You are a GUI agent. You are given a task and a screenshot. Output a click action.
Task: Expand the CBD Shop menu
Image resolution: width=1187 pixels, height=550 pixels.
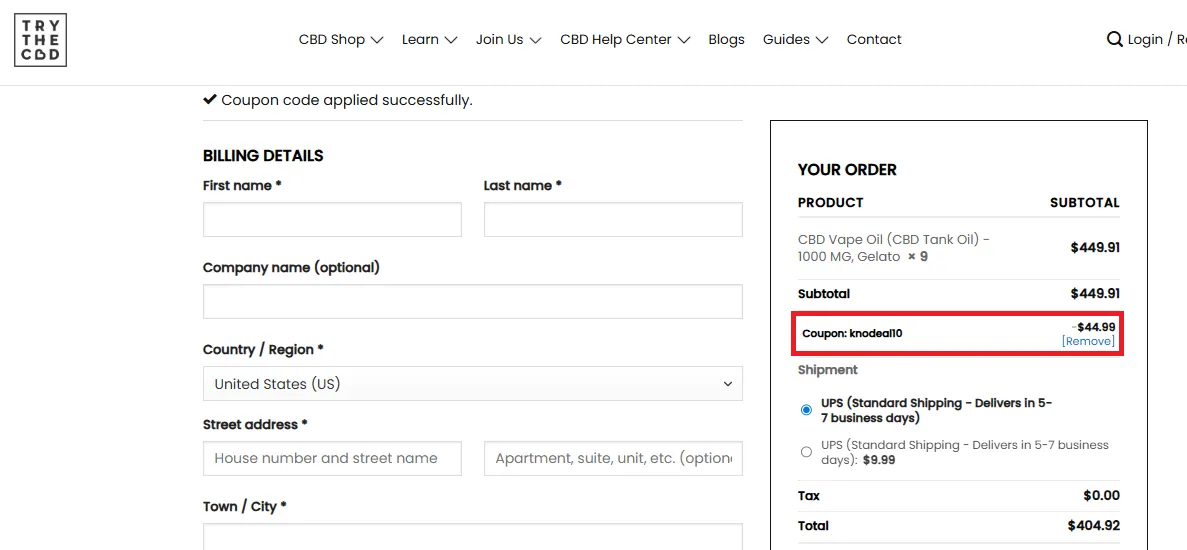pos(340,40)
